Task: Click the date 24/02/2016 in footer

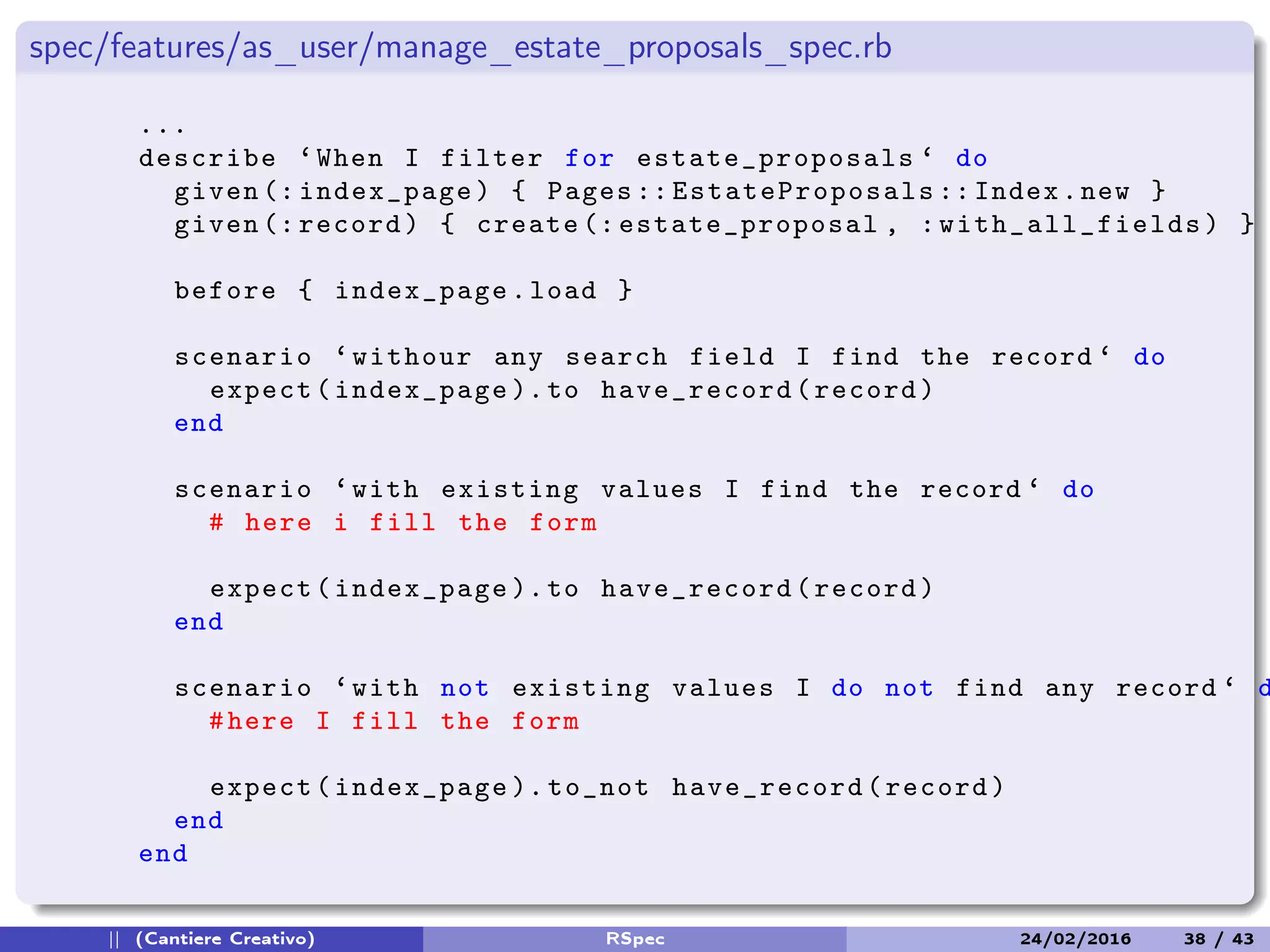Action: tap(1076, 939)
